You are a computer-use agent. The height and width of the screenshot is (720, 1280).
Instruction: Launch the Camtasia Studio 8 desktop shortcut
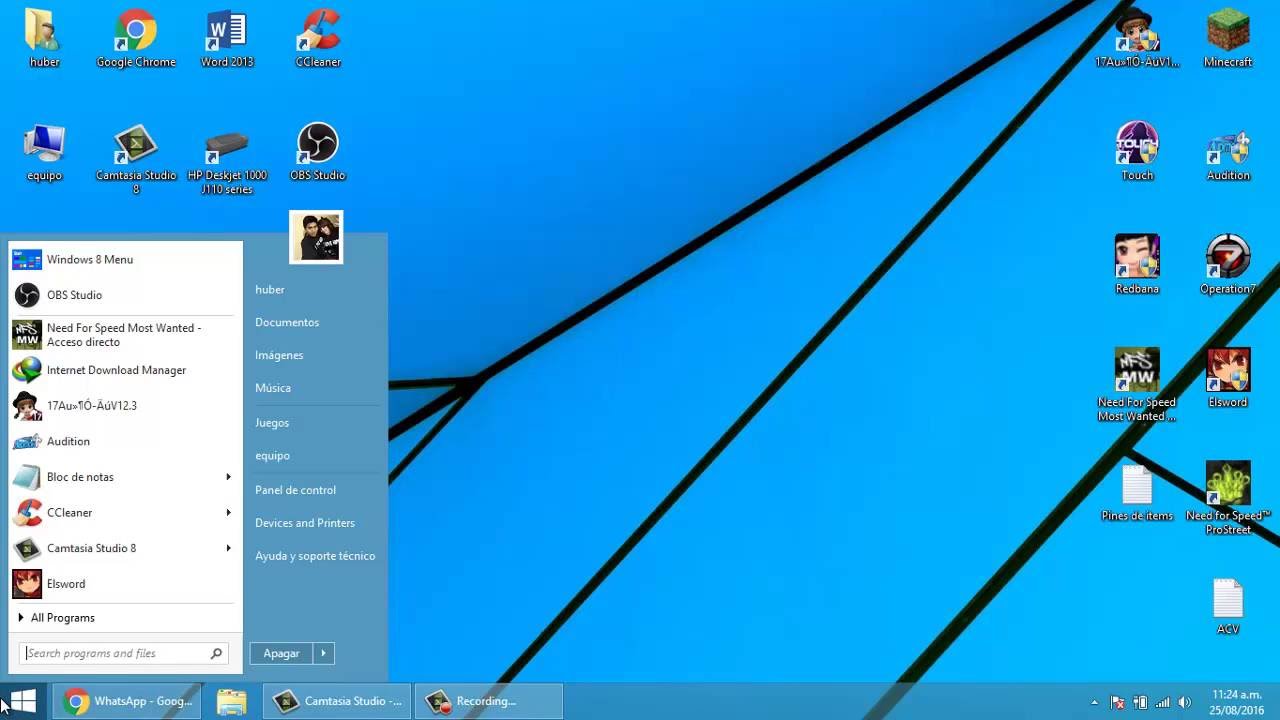[135, 158]
